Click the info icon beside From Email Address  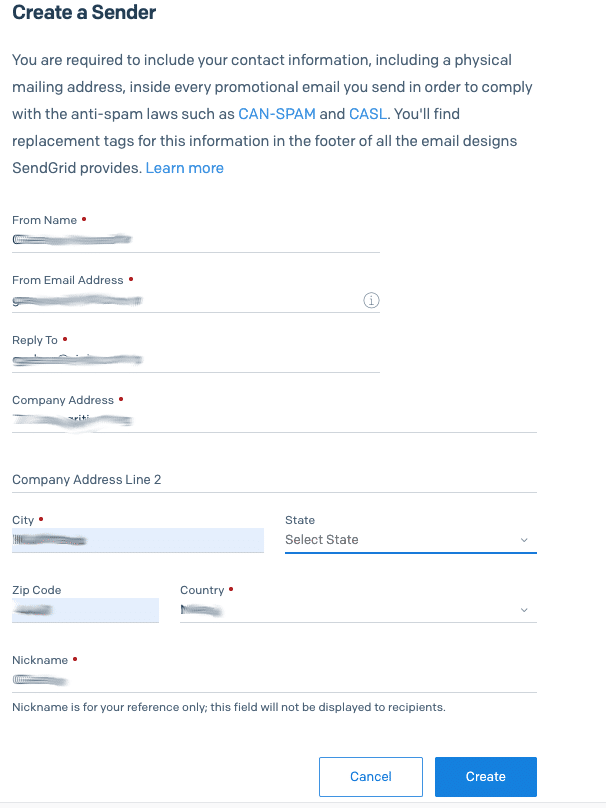pyautogui.click(x=371, y=300)
